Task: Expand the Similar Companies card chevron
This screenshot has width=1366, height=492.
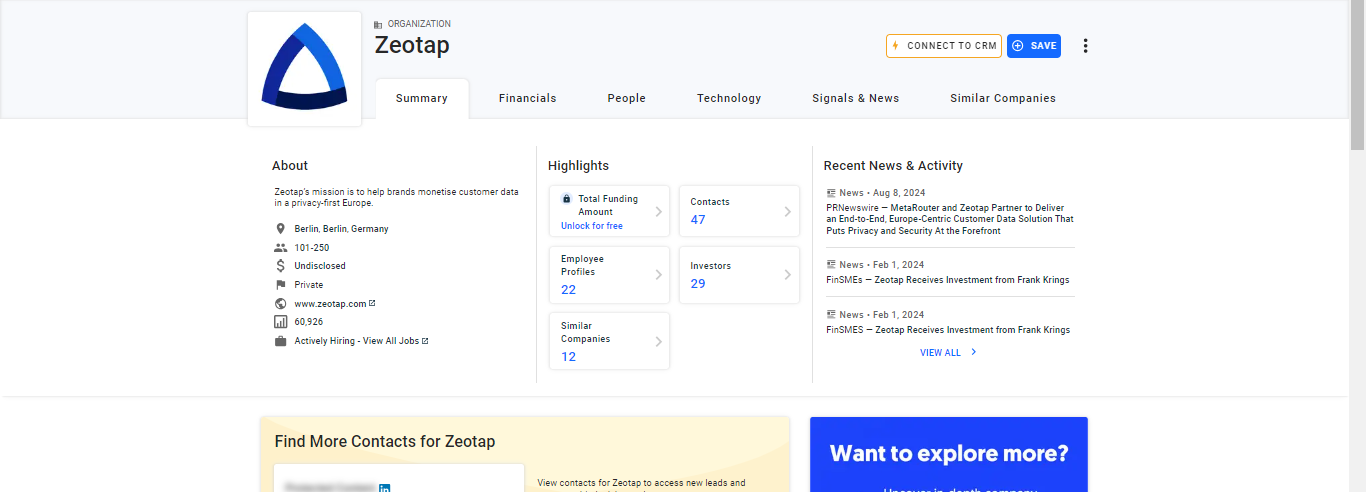Action: click(x=658, y=341)
